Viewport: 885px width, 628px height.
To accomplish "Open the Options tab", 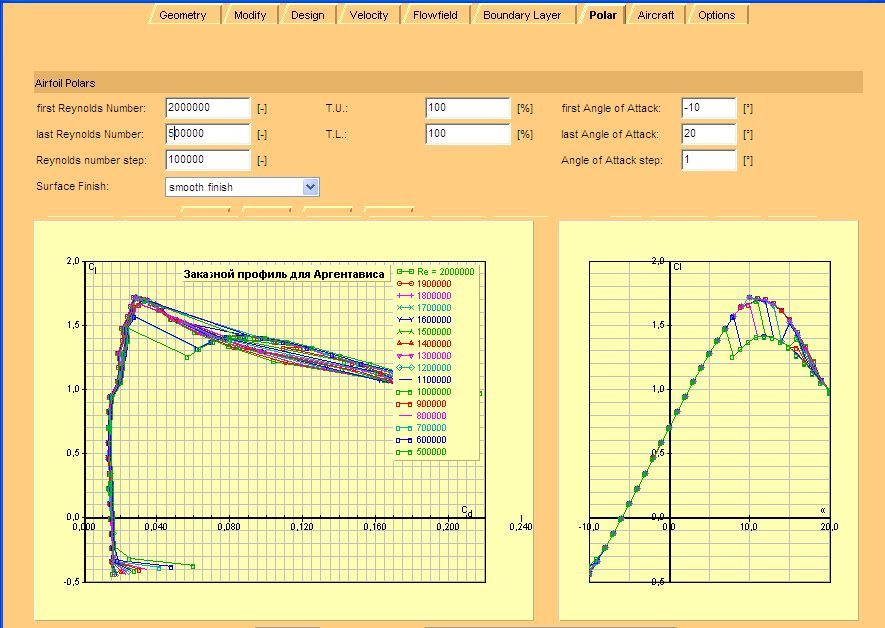I will click(716, 15).
